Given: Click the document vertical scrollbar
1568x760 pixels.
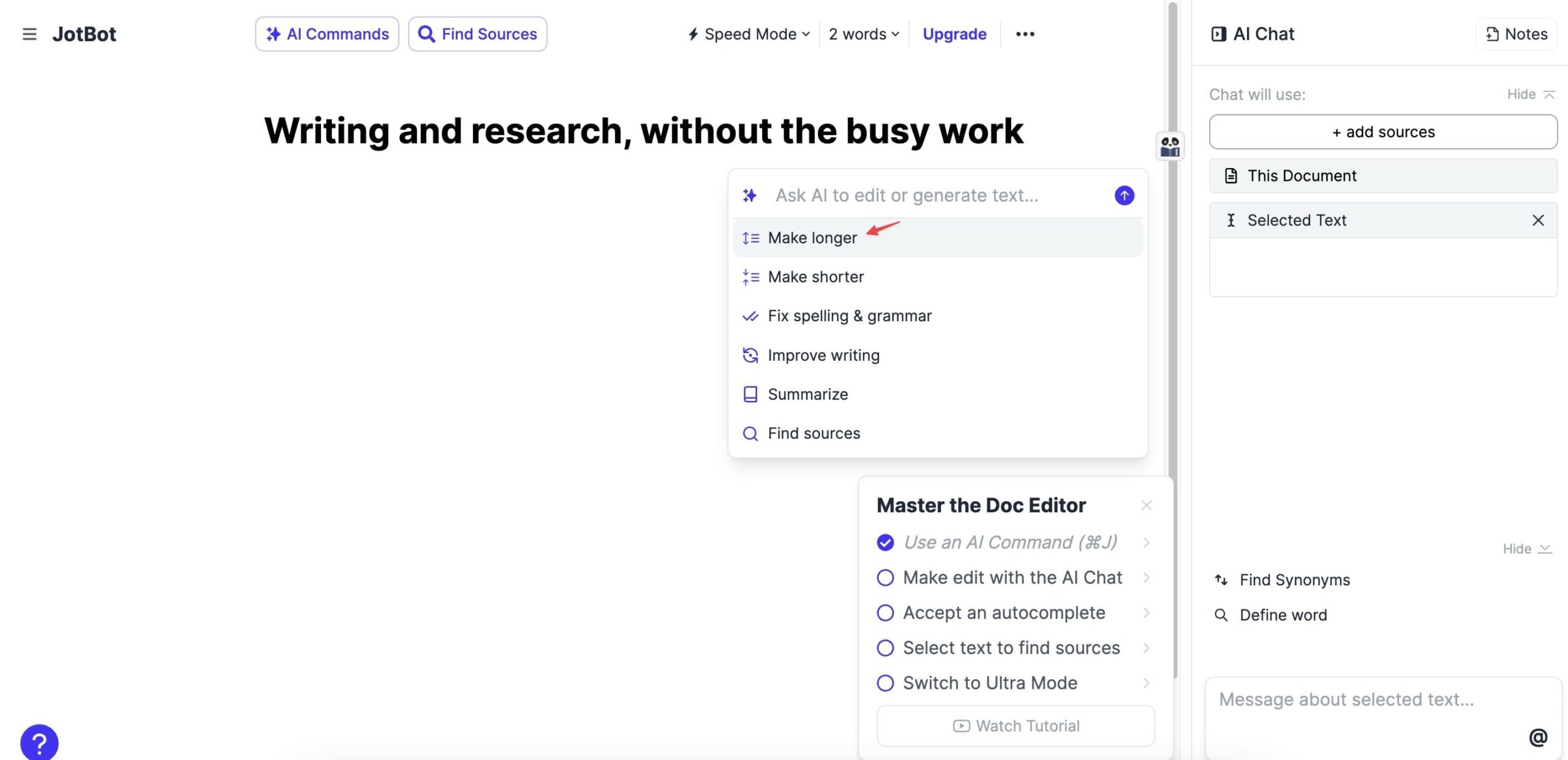Looking at the screenshot, I should 1172,340.
